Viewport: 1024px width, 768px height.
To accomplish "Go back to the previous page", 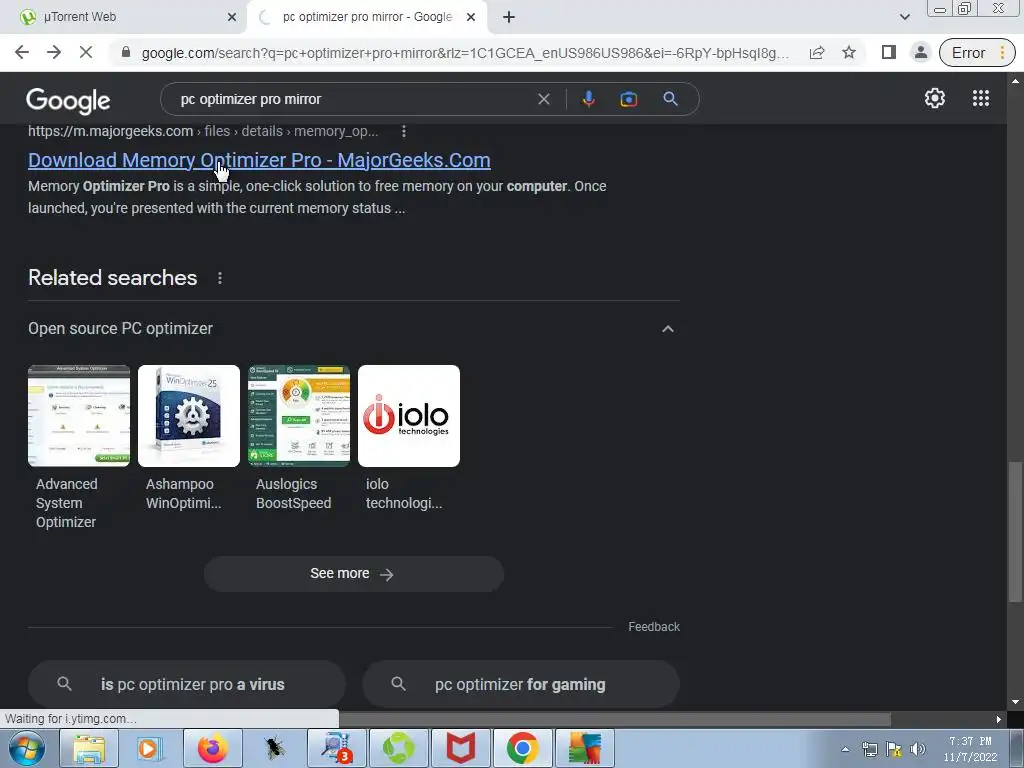I will (x=22, y=52).
